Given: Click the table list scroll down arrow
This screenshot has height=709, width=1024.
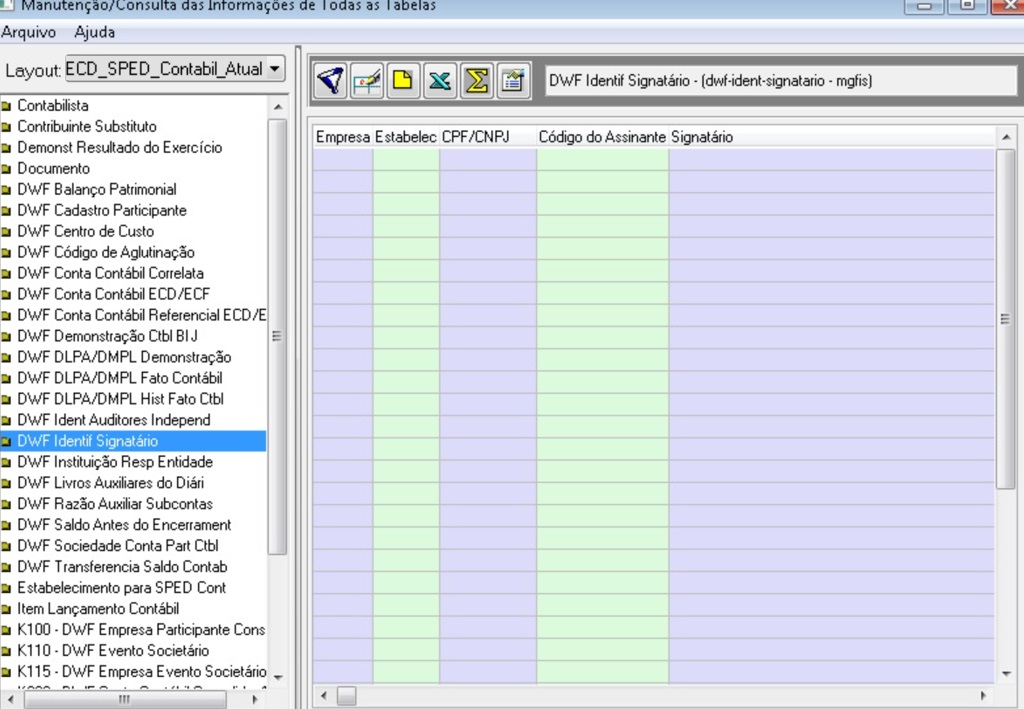Looking at the screenshot, I should pyautogui.click(x=278, y=677).
